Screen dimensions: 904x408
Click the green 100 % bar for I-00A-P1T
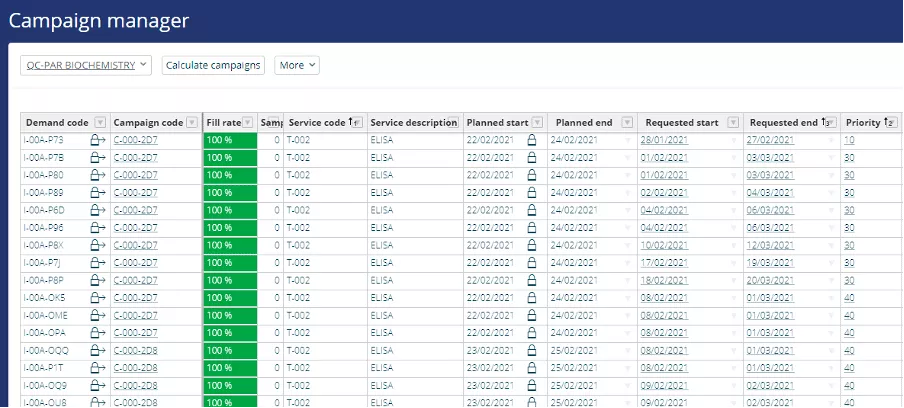230,369
